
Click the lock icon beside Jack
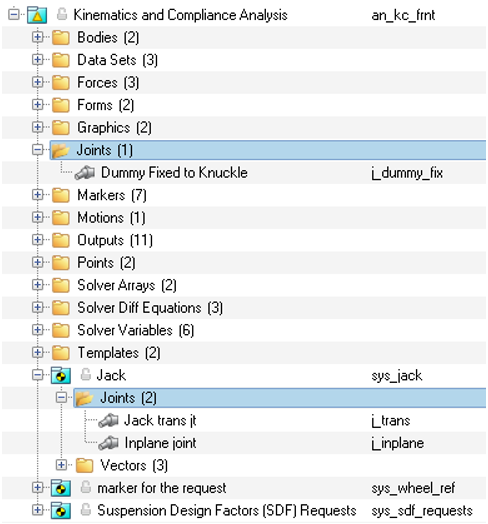point(86,374)
